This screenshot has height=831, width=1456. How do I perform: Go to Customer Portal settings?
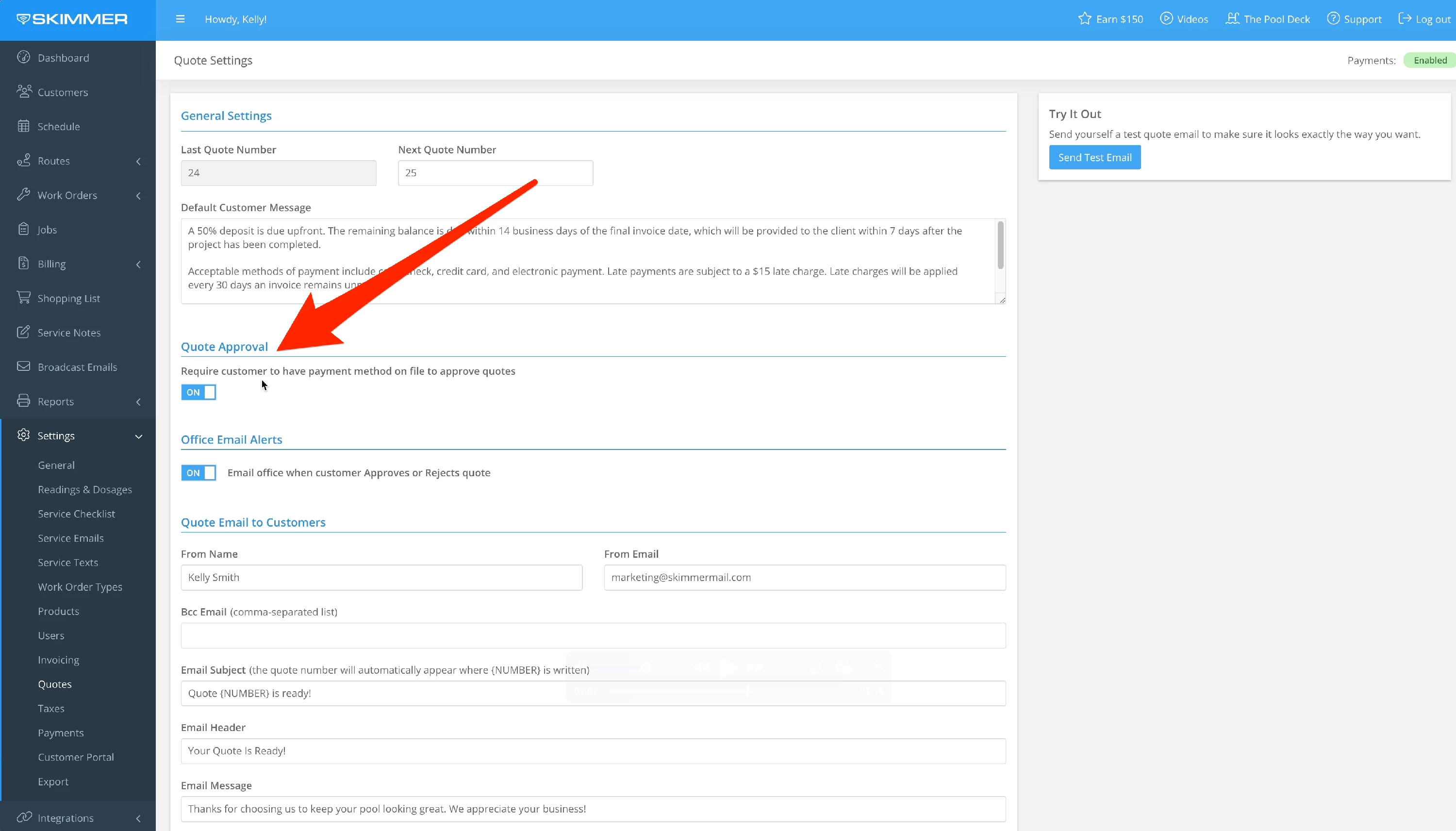coord(76,757)
